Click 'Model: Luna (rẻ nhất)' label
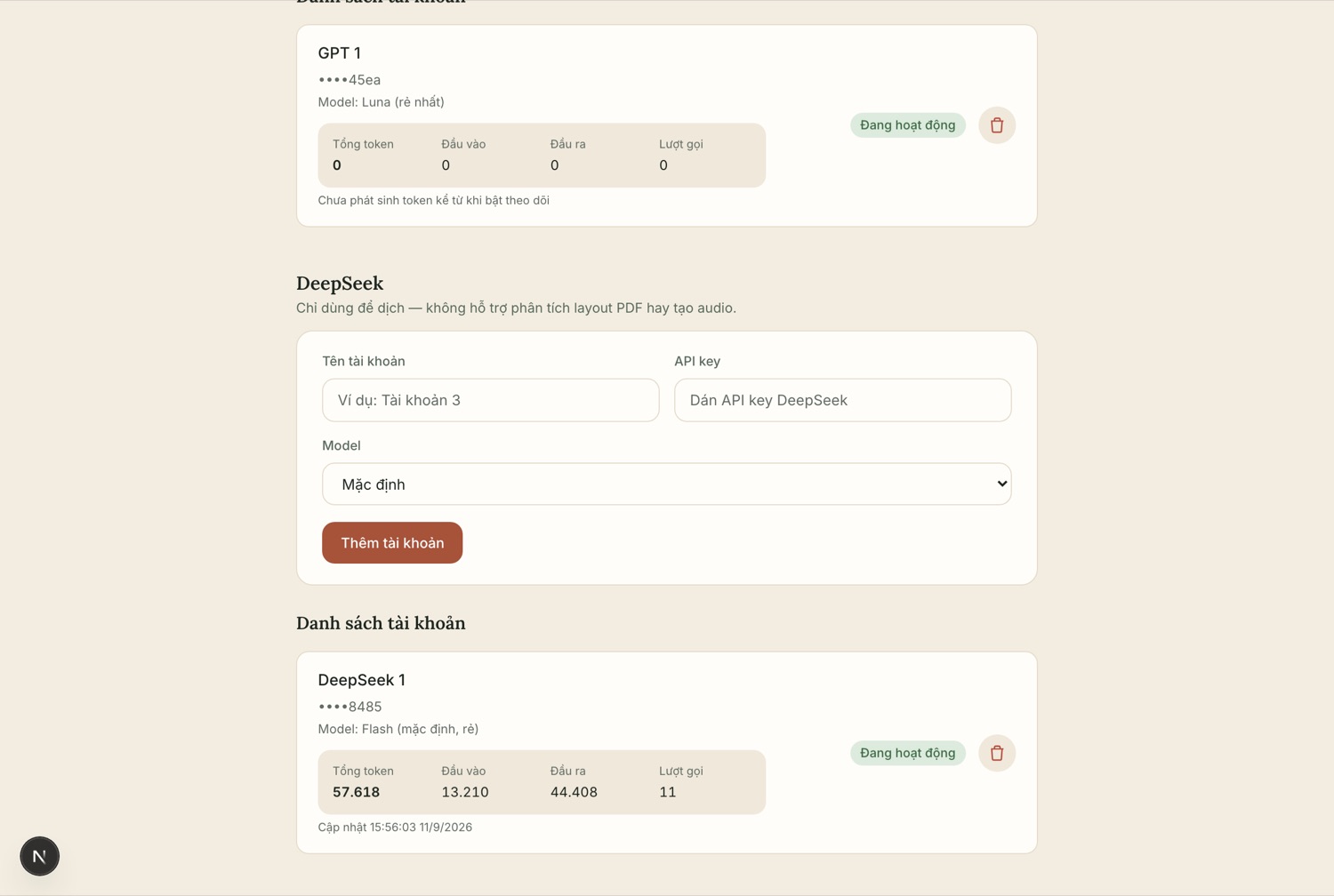The height and width of the screenshot is (896, 1334). (382, 102)
